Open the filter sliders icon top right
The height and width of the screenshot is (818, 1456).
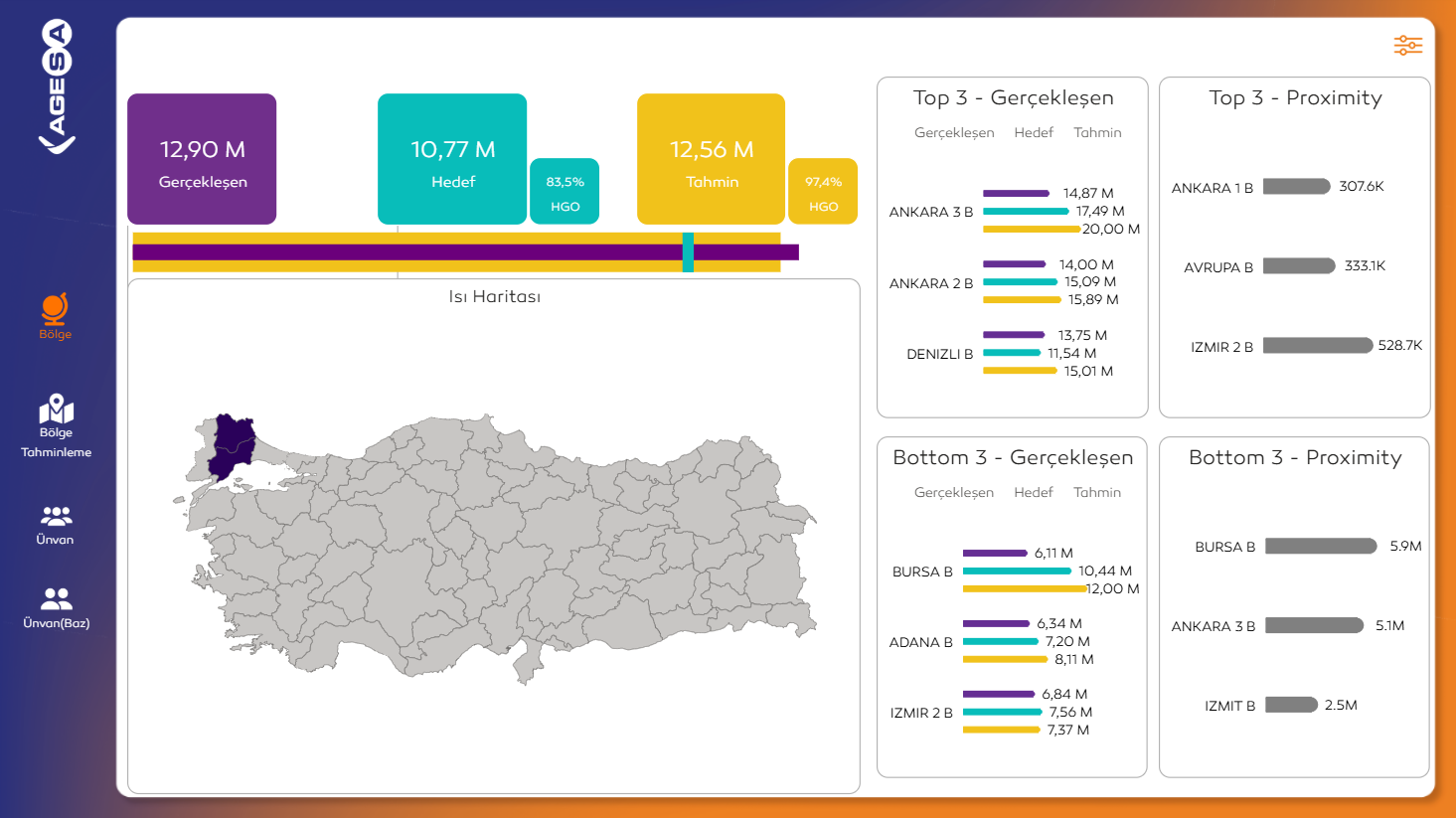[1408, 45]
